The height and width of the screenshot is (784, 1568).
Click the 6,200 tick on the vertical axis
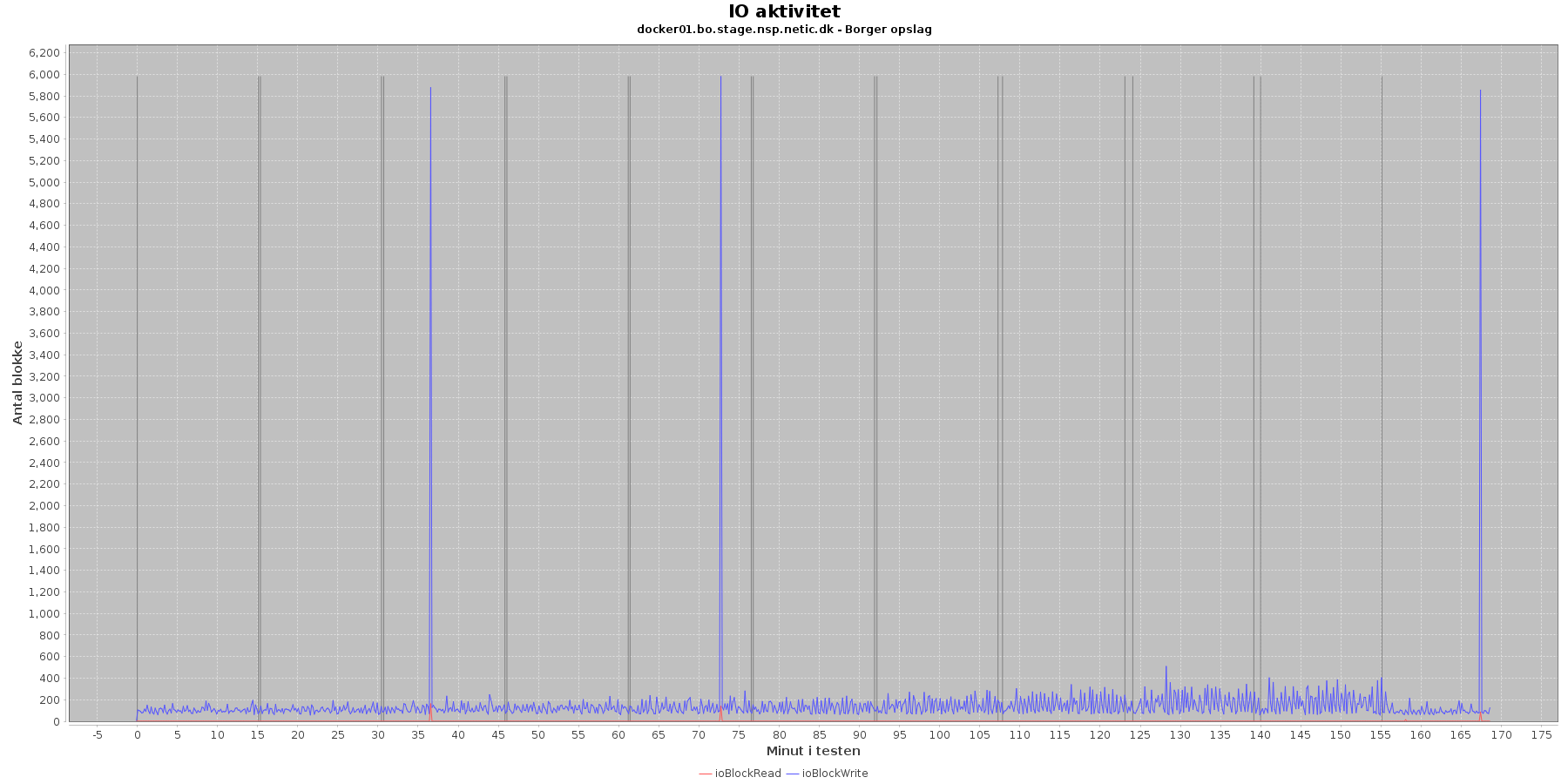coord(44,53)
